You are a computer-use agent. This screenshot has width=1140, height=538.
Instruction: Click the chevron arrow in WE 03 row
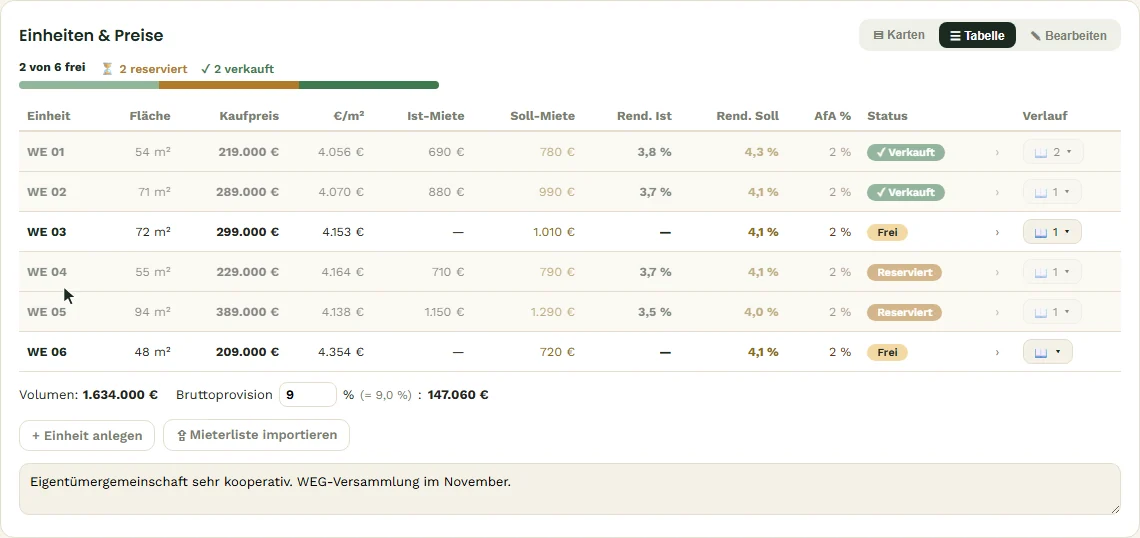997,233
